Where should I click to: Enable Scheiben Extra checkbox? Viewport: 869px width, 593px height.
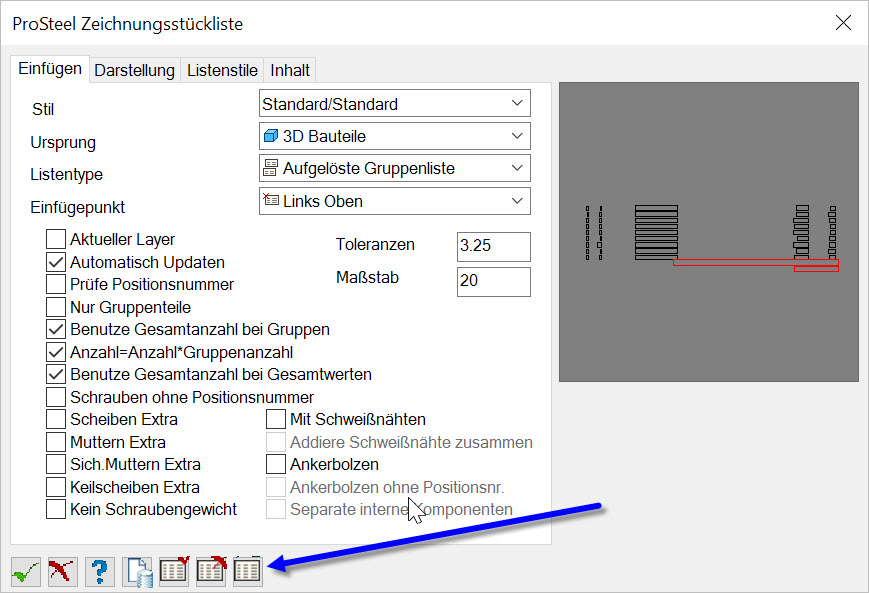[56, 420]
